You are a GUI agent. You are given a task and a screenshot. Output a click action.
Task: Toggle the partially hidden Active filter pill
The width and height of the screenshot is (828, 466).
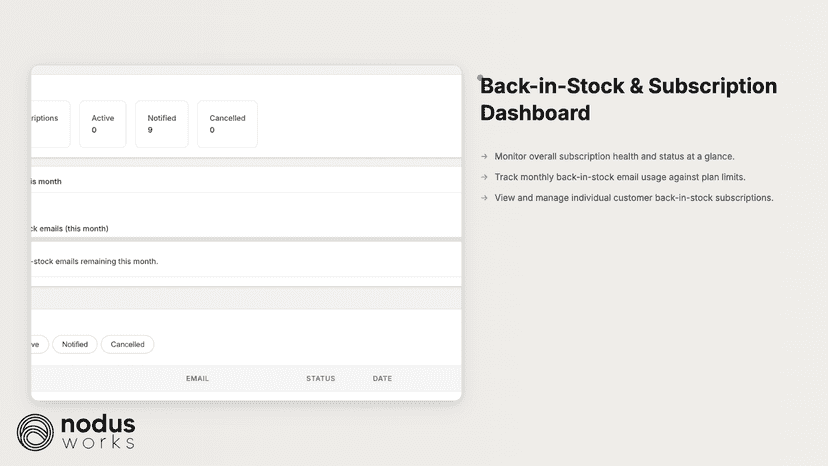[x=40, y=344]
